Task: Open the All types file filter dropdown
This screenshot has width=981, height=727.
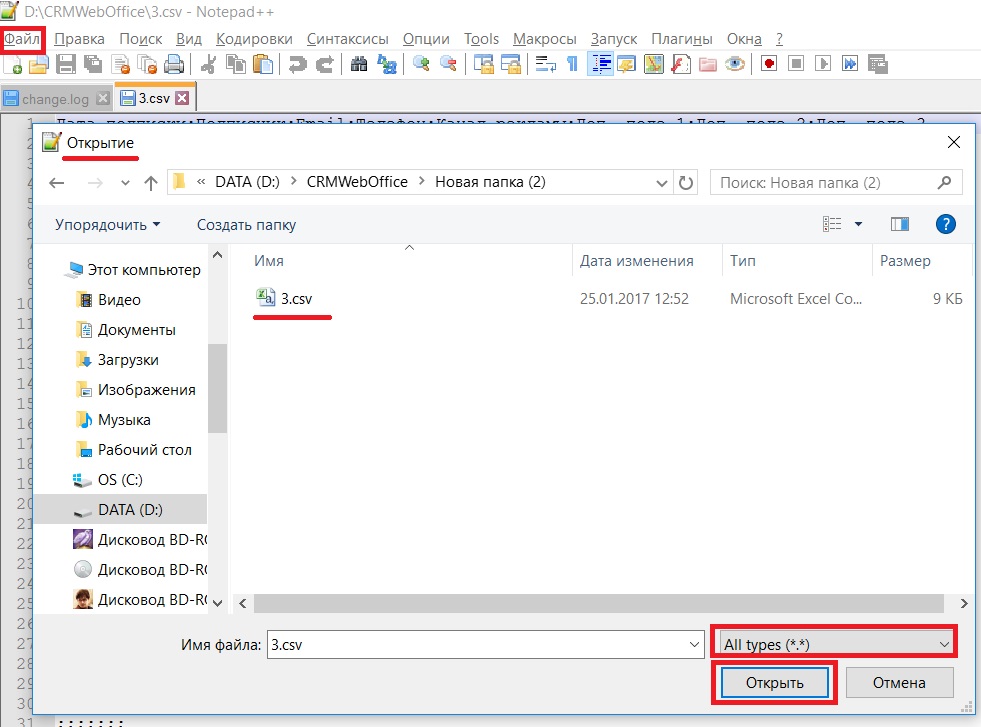Action: [835, 644]
